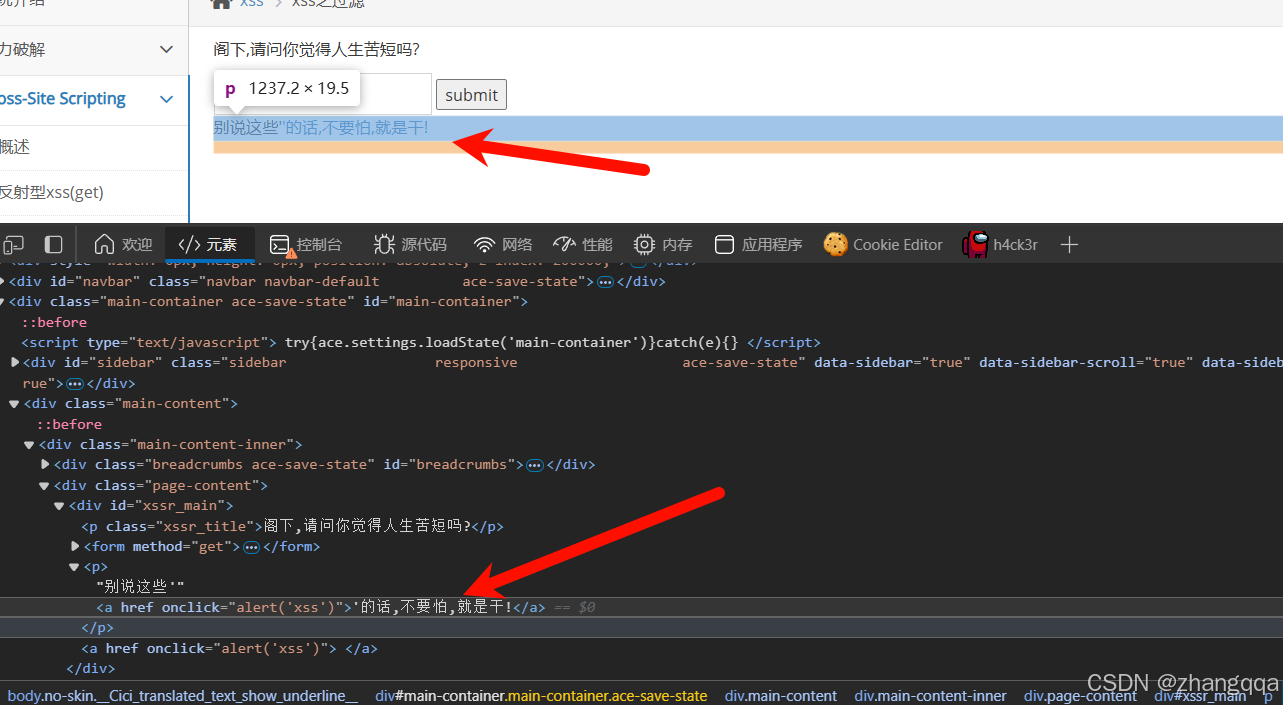
Task: Open the 性能 performance tab
Action: pyautogui.click(x=583, y=245)
